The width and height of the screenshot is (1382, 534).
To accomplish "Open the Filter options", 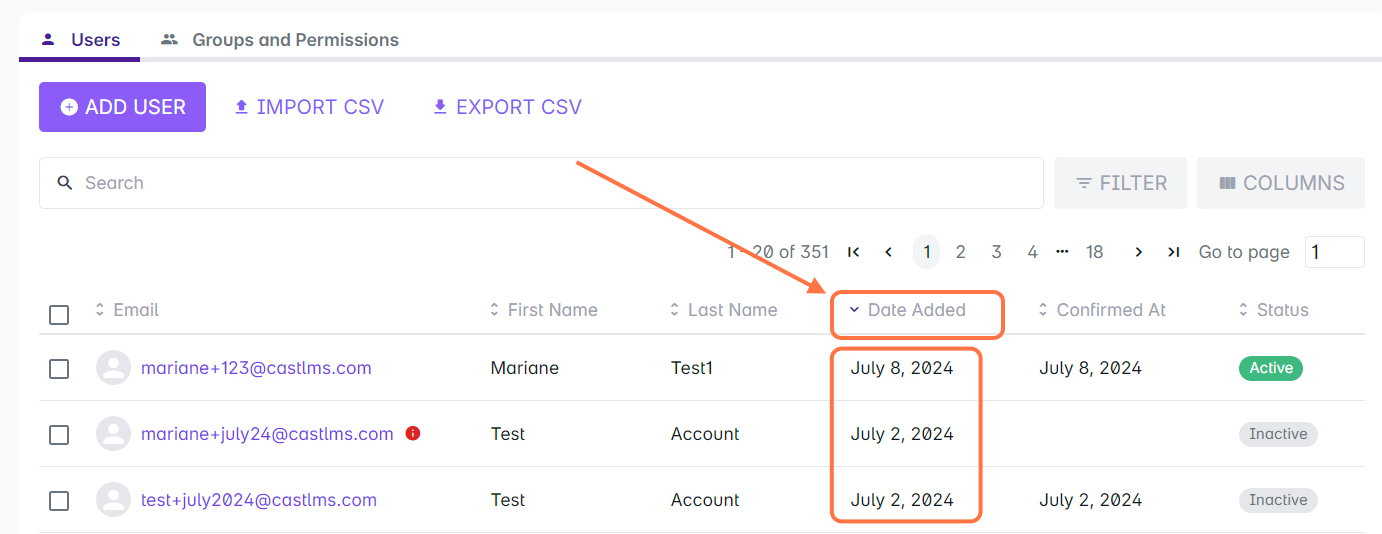I will click(1120, 183).
